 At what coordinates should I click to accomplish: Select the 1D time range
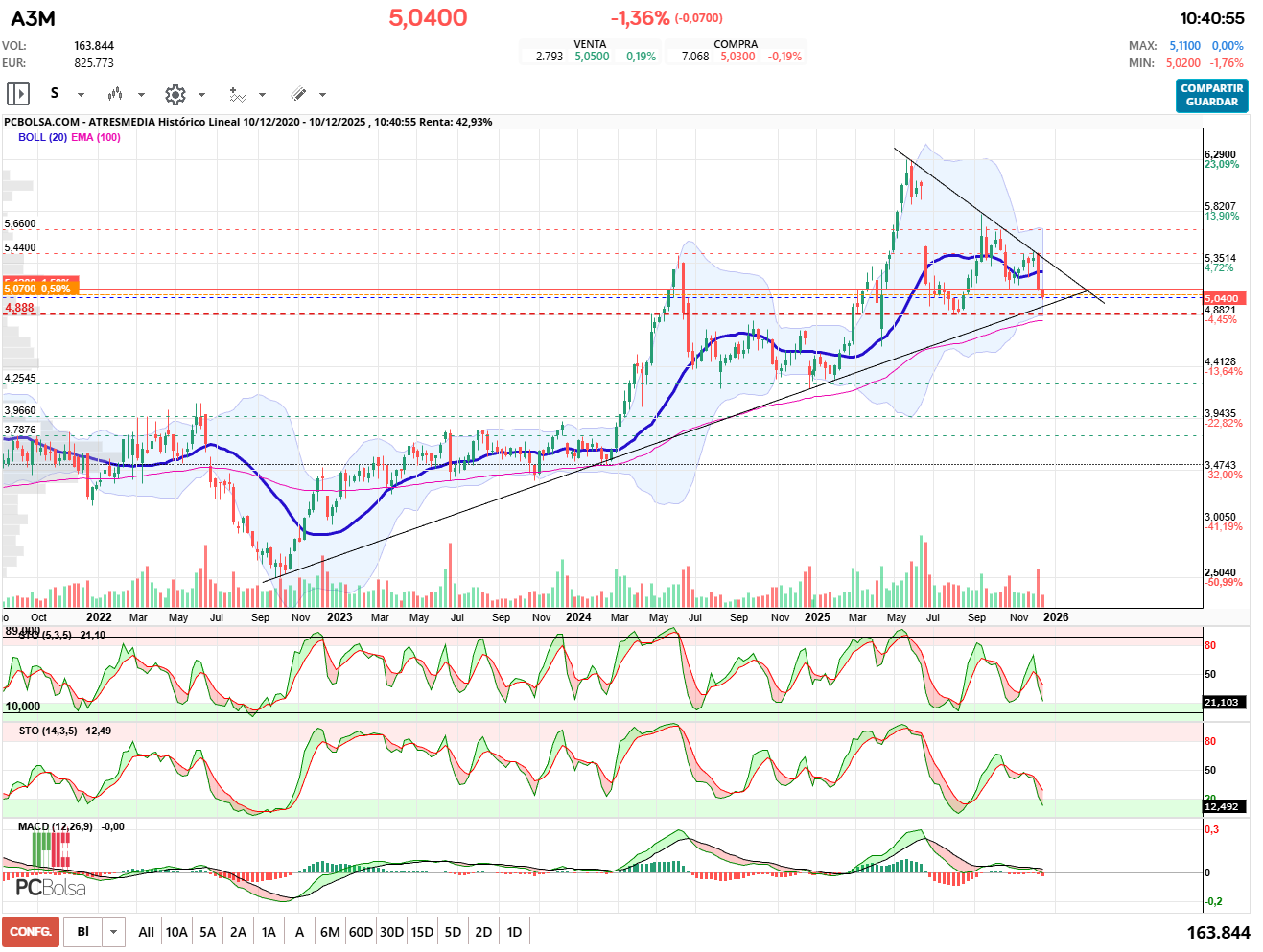(514, 932)
